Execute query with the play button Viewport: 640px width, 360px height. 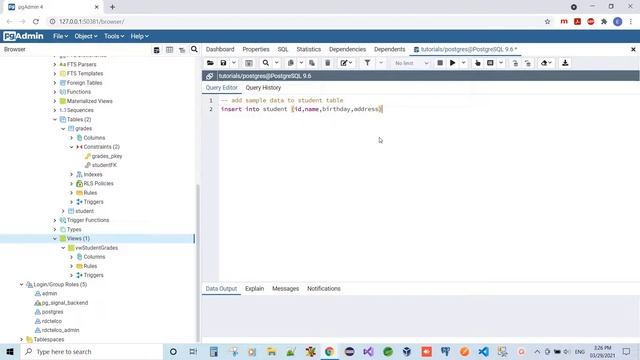[x=453, y=63]
